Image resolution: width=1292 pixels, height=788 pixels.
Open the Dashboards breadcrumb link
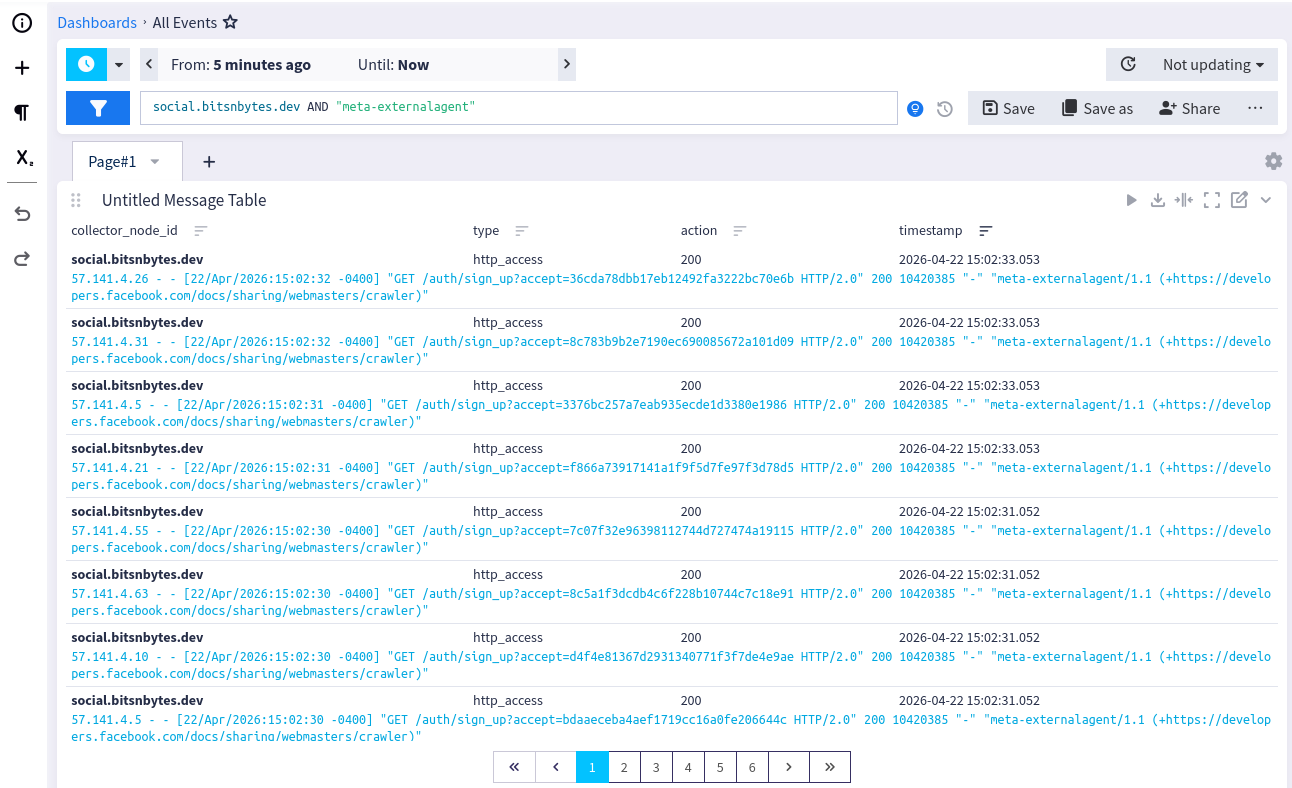97,22
